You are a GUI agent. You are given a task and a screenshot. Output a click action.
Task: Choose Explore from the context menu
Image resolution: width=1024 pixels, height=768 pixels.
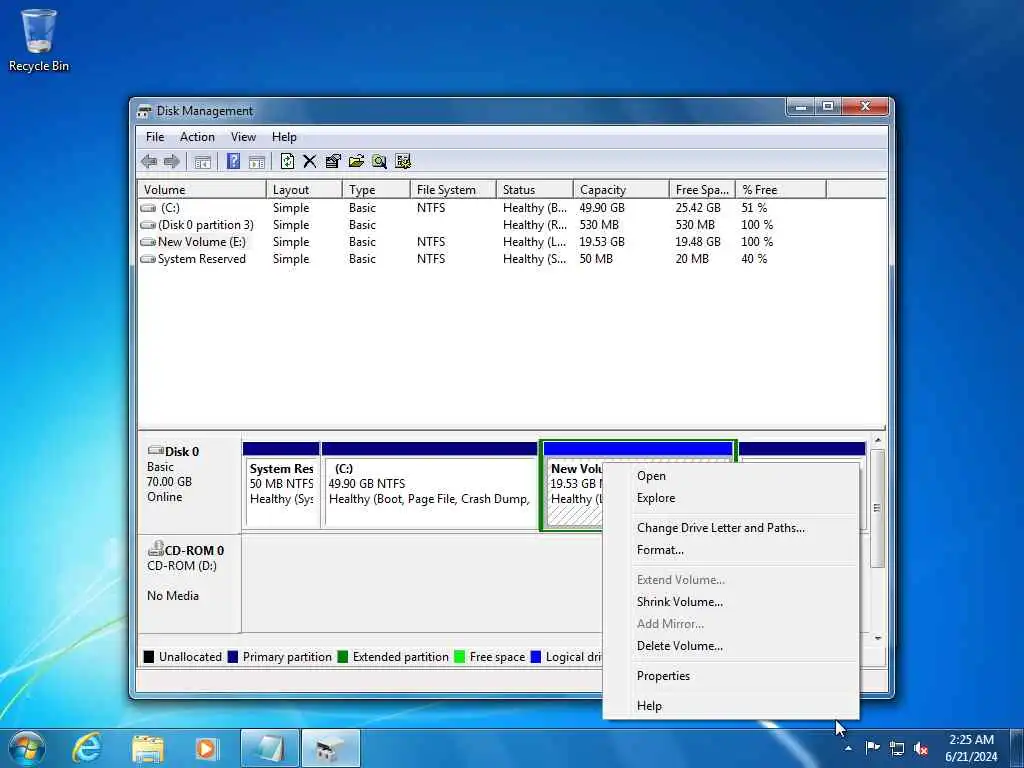[731, 498]
